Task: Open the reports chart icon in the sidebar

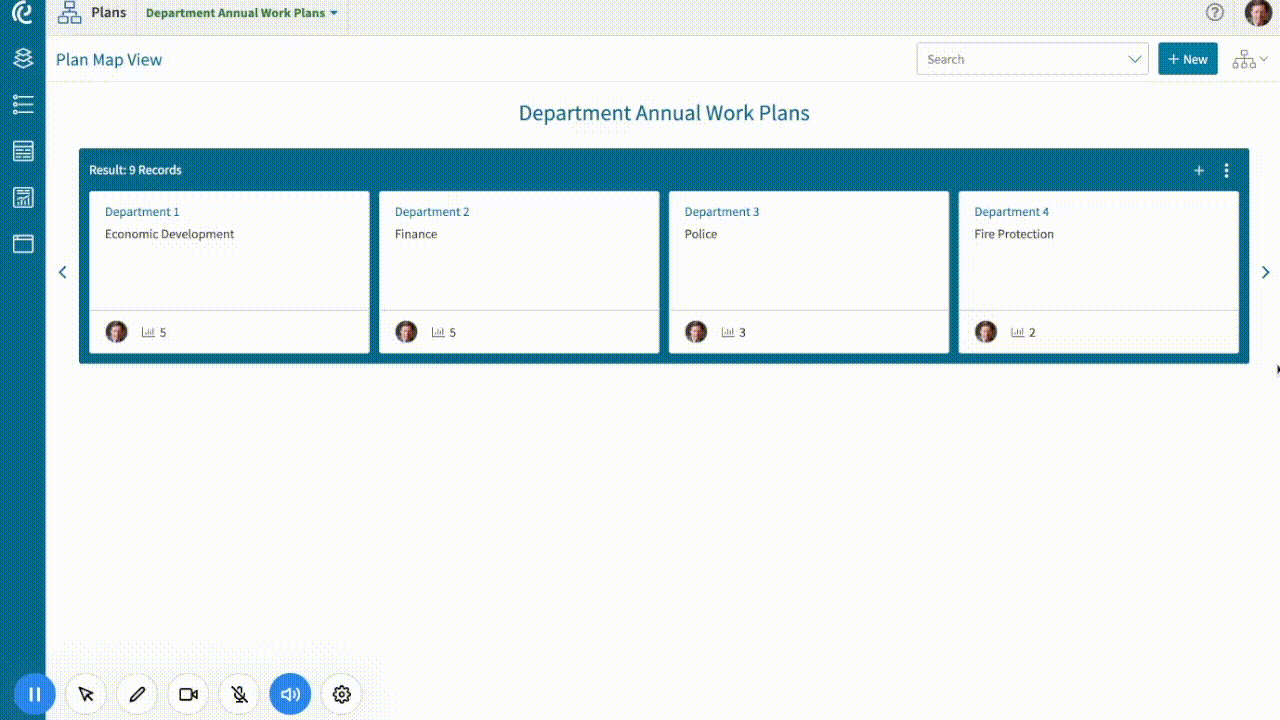Action: 22,197
